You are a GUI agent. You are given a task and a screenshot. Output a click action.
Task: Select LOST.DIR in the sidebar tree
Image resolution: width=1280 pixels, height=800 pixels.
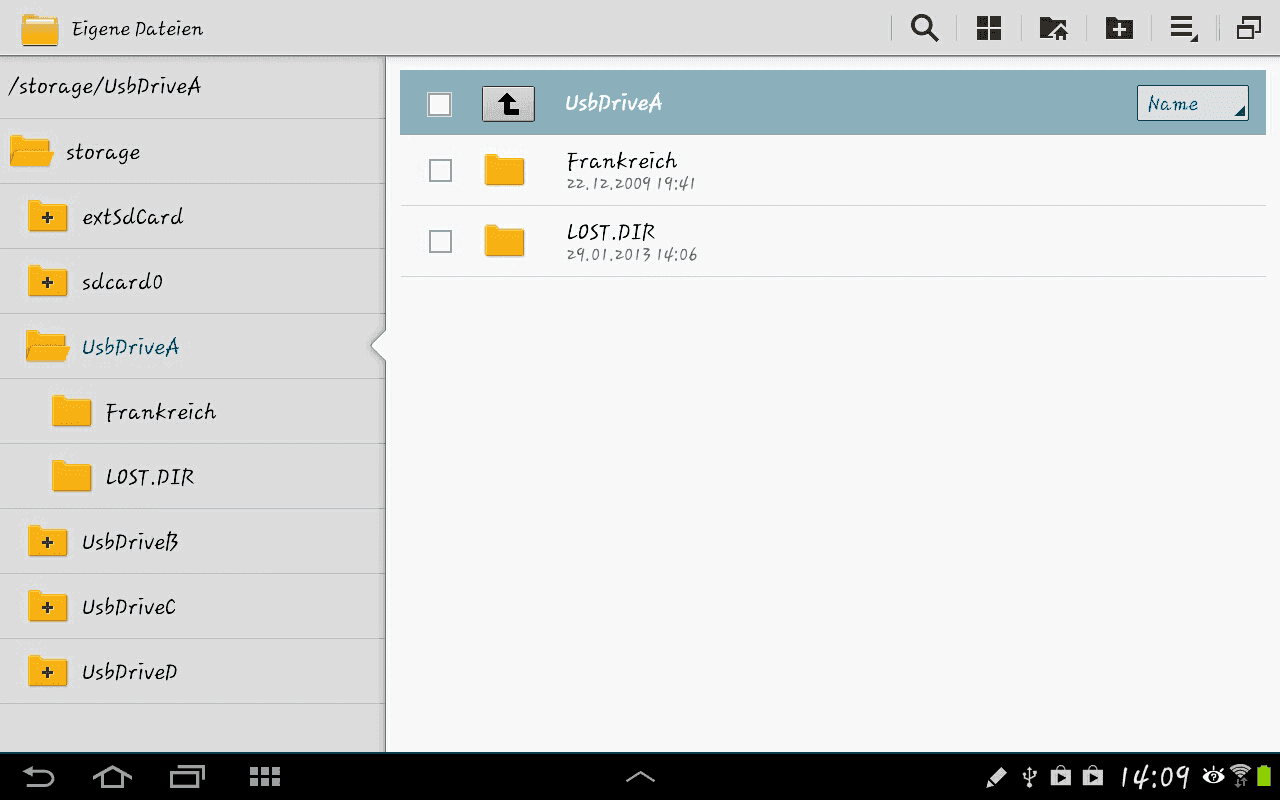coord(150,477)
